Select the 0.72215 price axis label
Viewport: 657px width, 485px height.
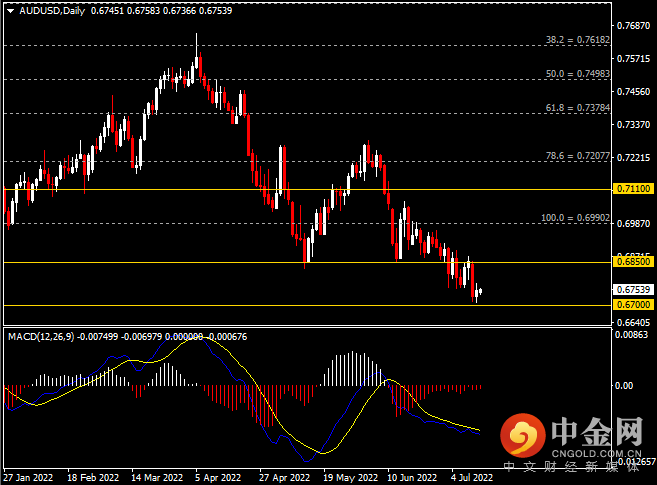coord(633,158)
